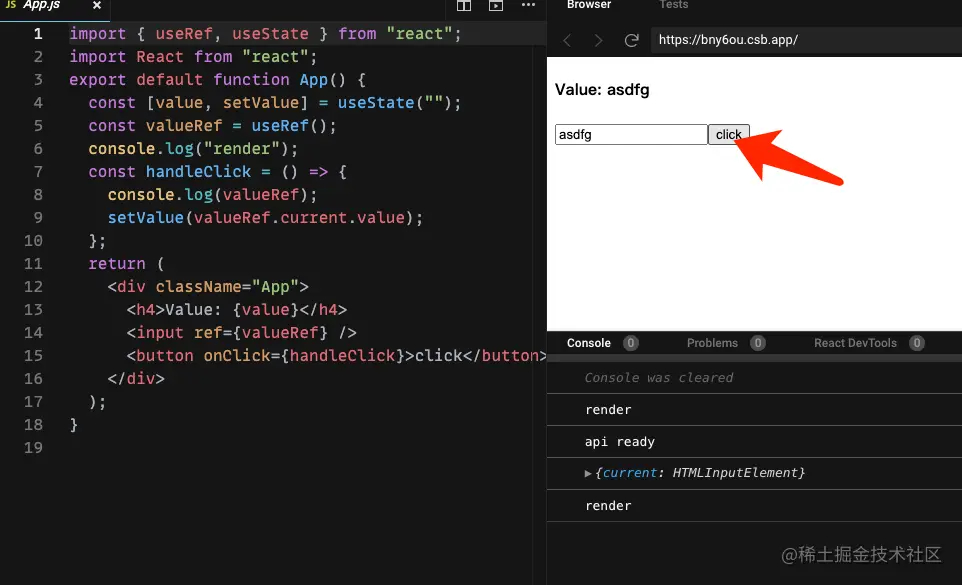Open the preview pane icon
Image resolution: width=962 pixels, height=585 pixels.
[x=496, y=6]
